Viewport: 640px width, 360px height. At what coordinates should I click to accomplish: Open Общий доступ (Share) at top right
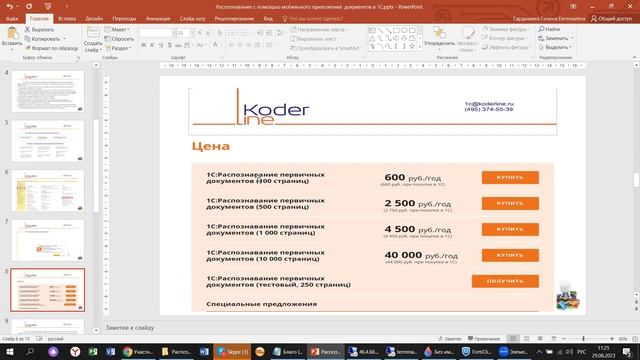pos(611,18)
